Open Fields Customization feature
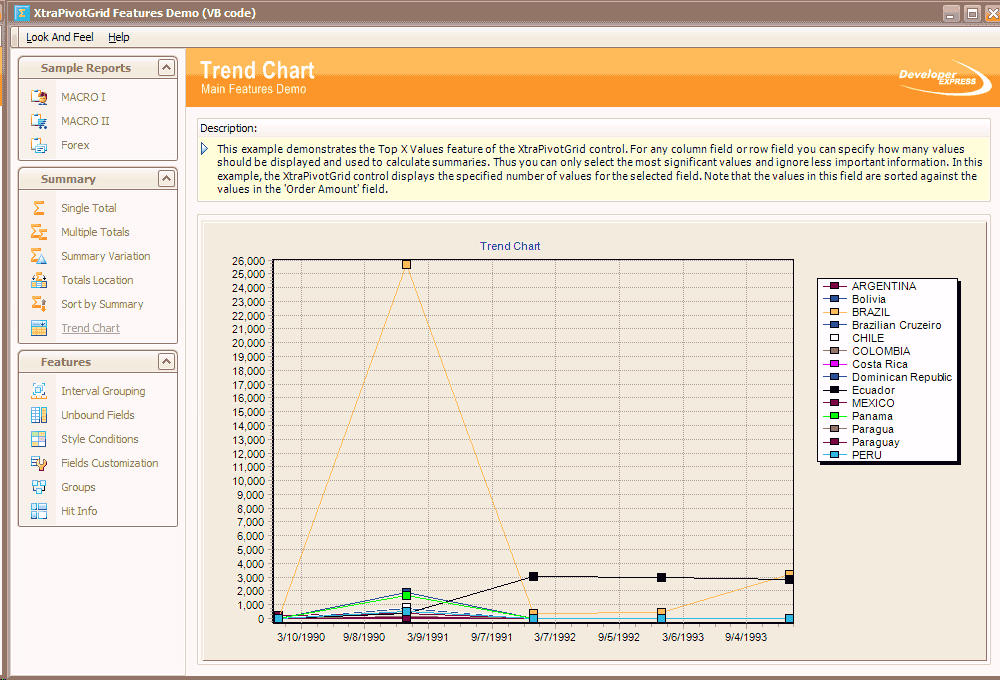 (110, 463)
